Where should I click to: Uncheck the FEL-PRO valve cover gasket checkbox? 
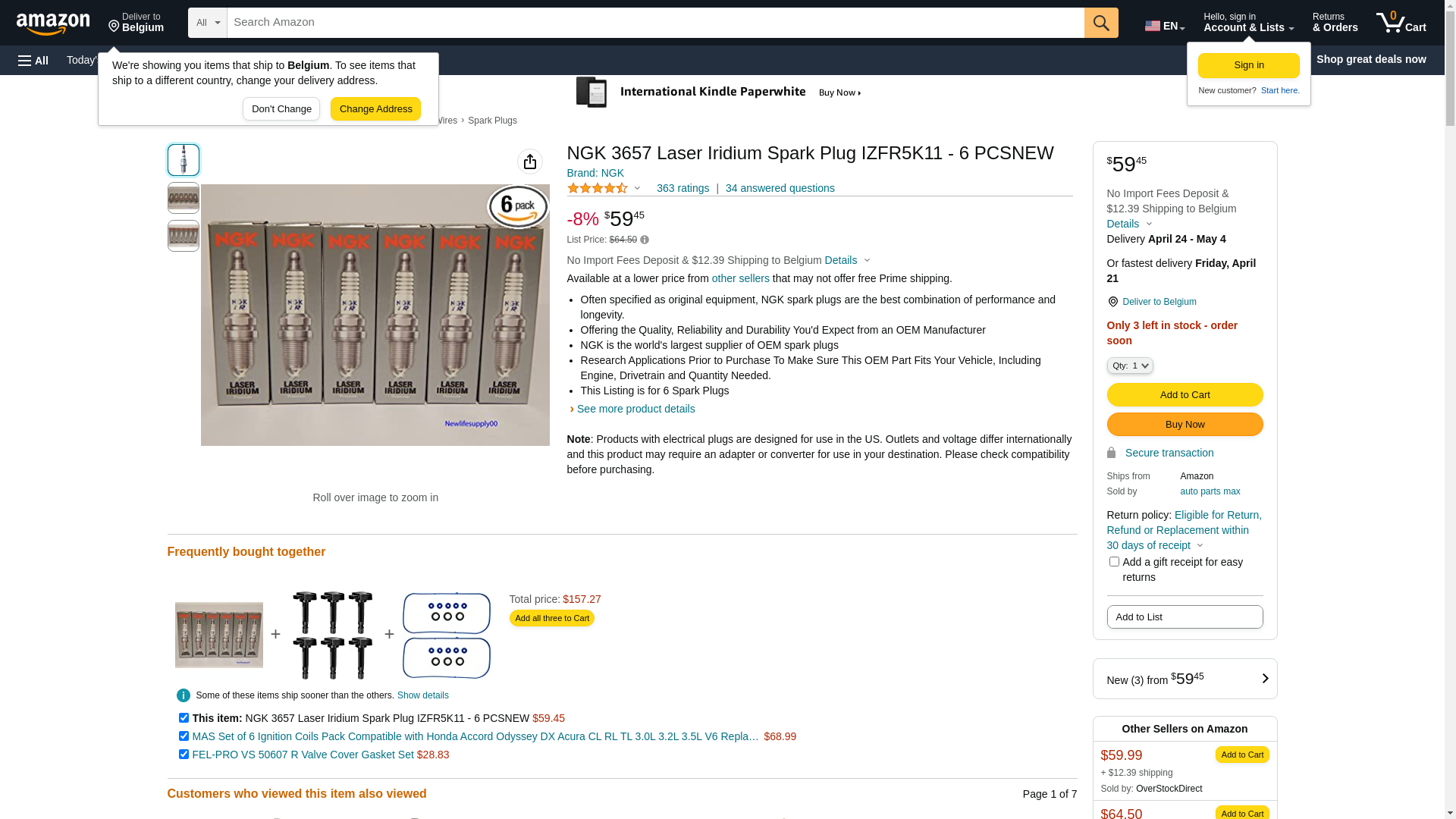pos(184,755)
